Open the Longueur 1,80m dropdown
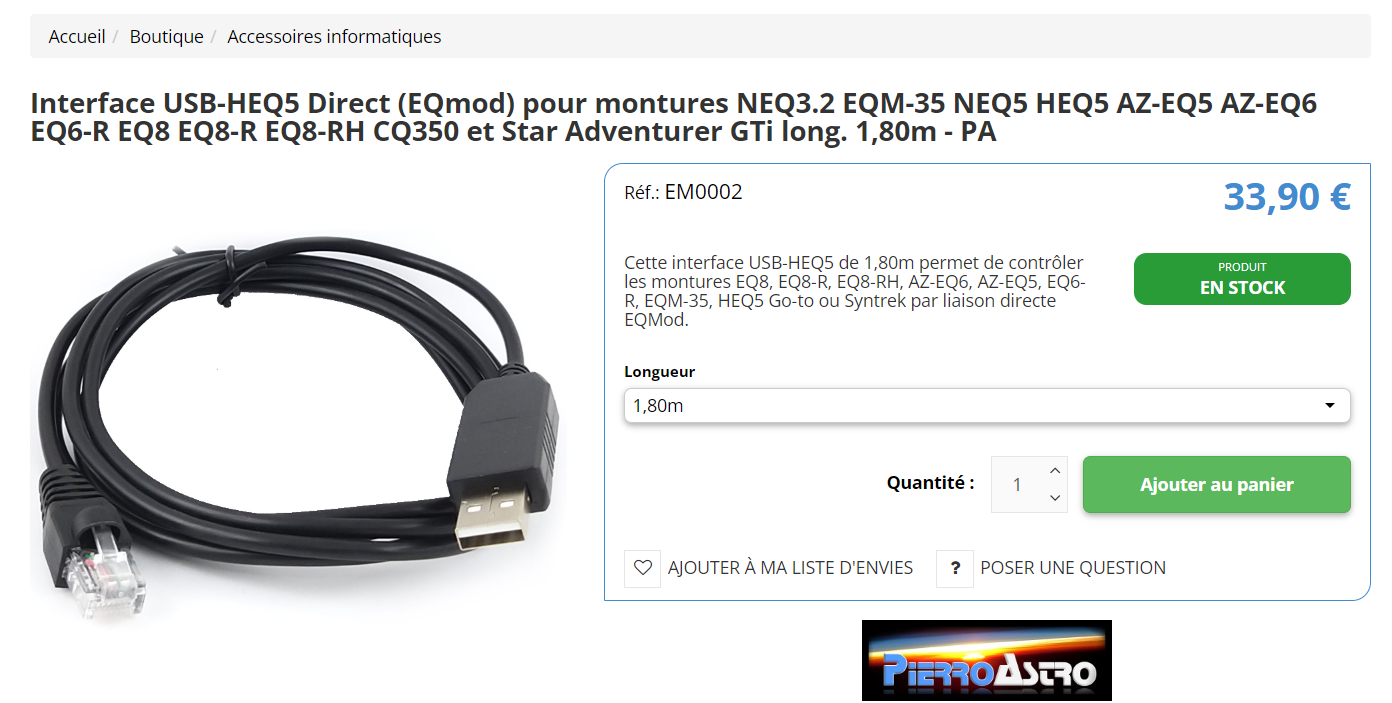1392x703 pixels. click(987, 406)
